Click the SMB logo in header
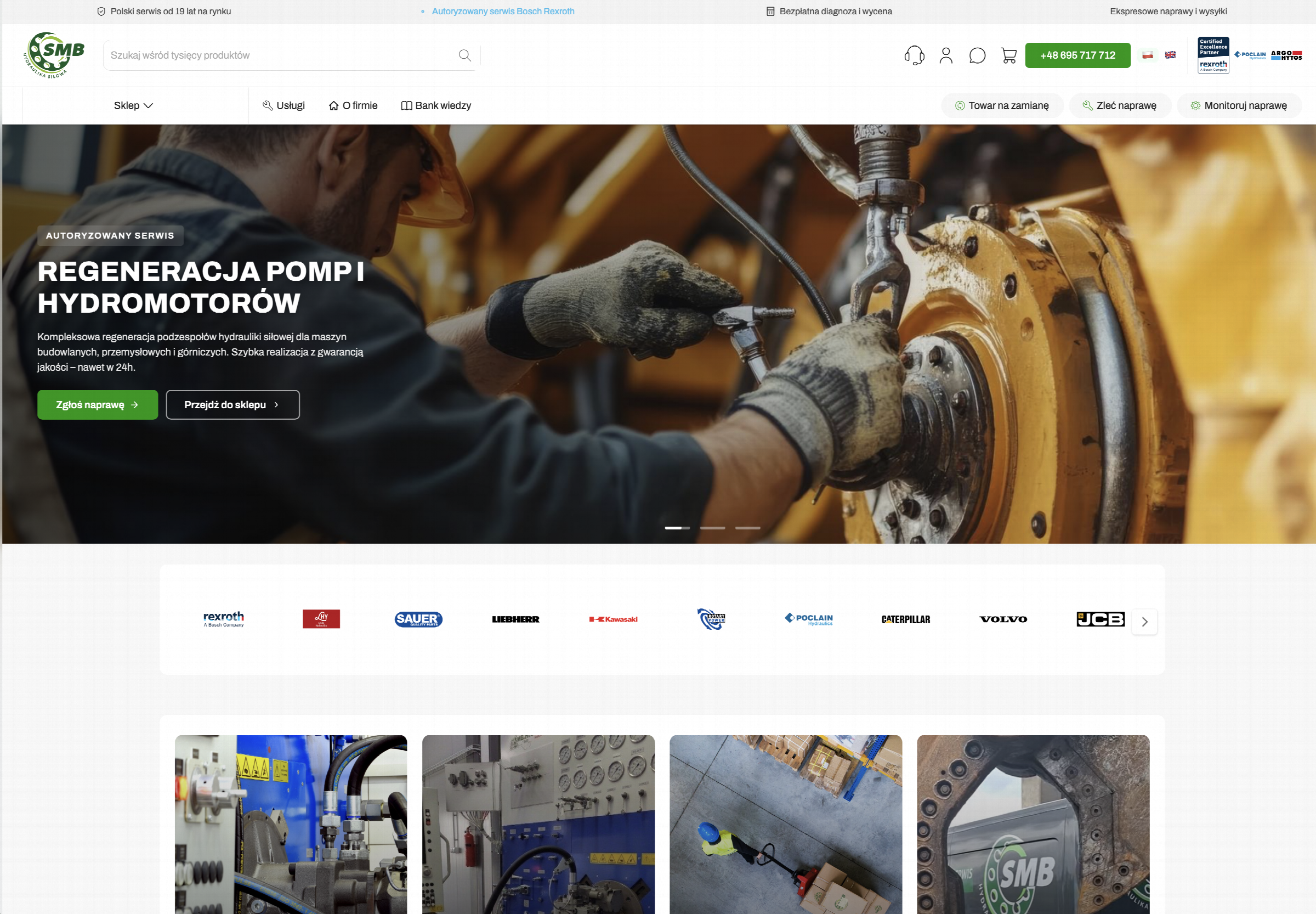The image size is (1316, 914). (x=54, y=55)
